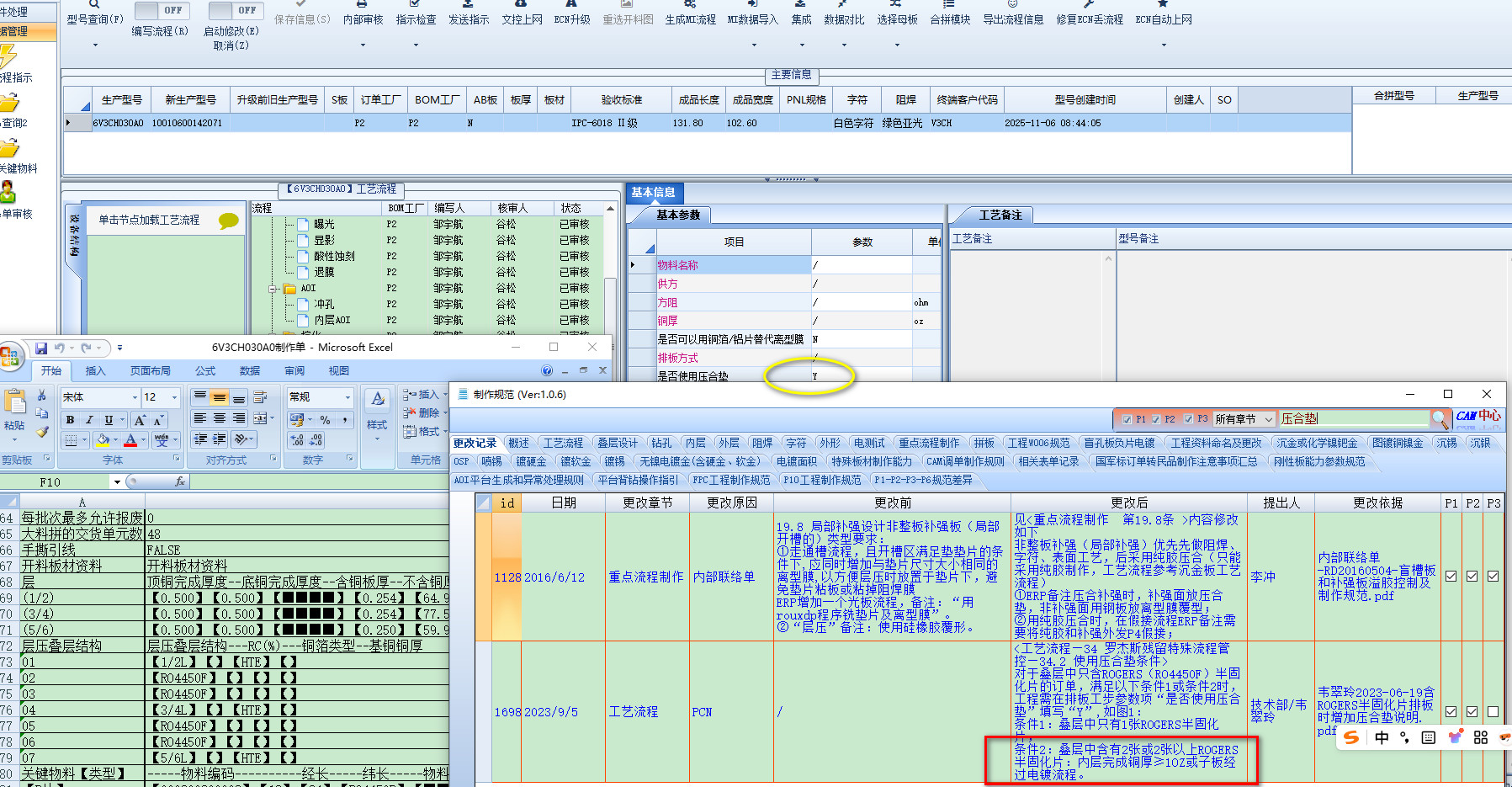Toggle italic formatting in Excel

pyautogui.click(x=89, y=419)
